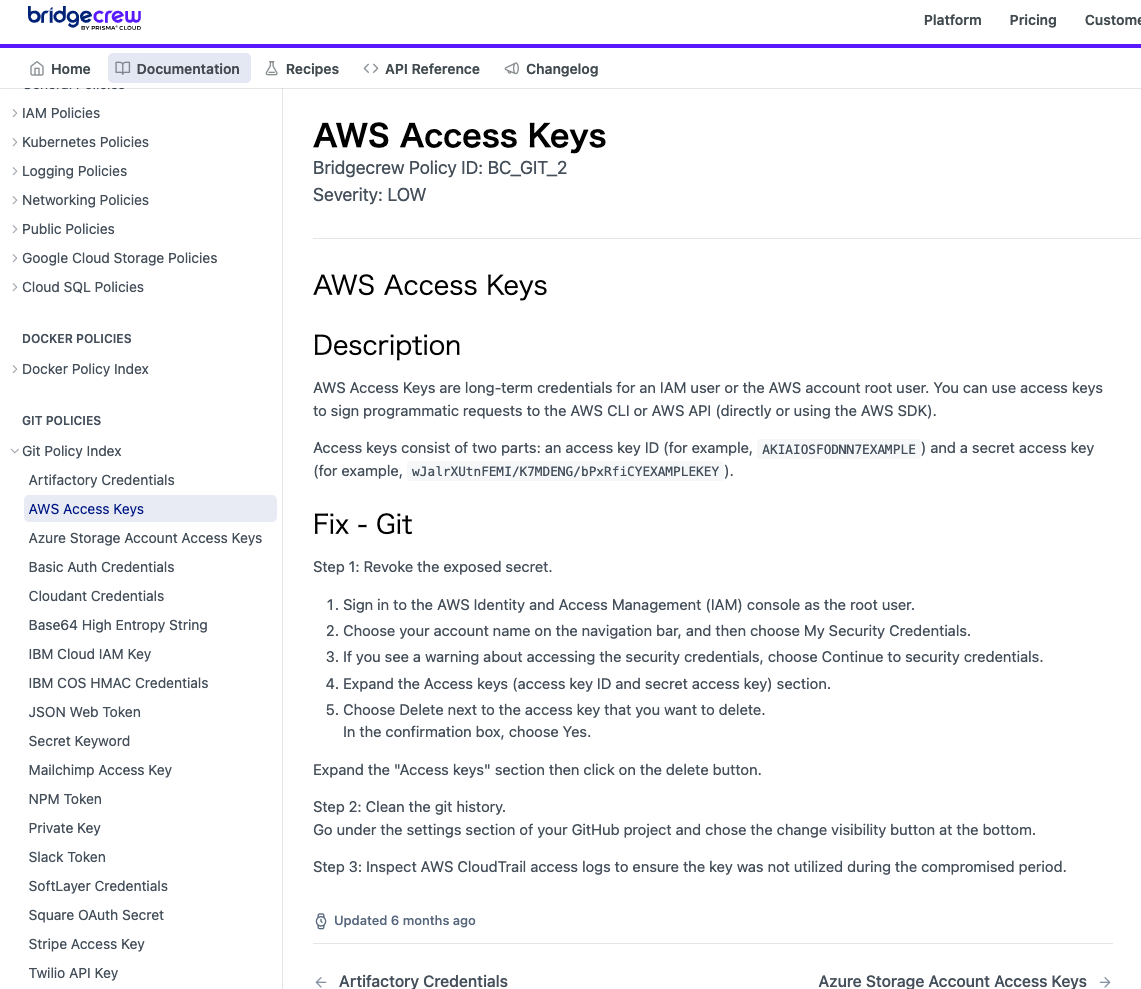Expand the Kubernetes Policies section
This screenshot has height=989, width=1141.
pyautogui.click(x=15, y=142)
